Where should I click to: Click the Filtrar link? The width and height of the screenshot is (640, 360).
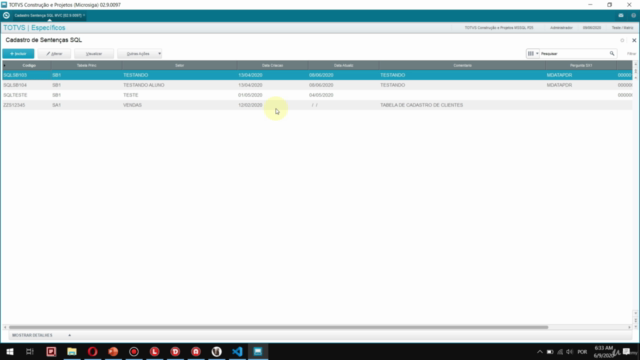(x=631, y=53)
